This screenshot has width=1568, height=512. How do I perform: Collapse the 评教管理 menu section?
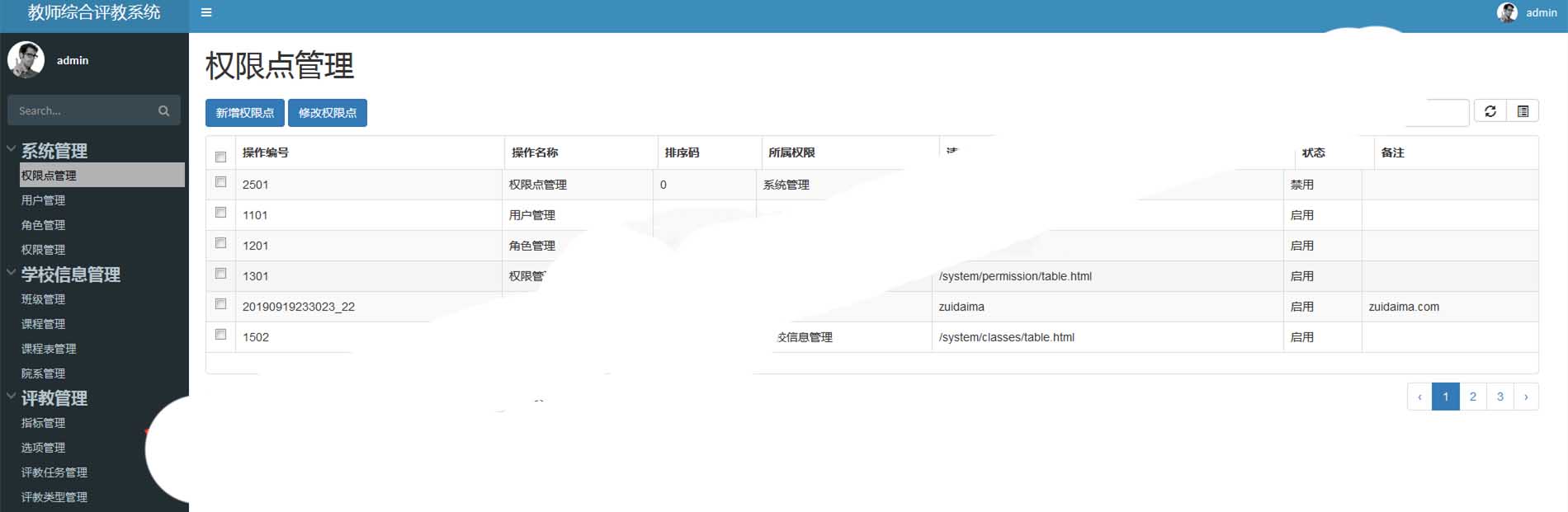pos(54,398)
